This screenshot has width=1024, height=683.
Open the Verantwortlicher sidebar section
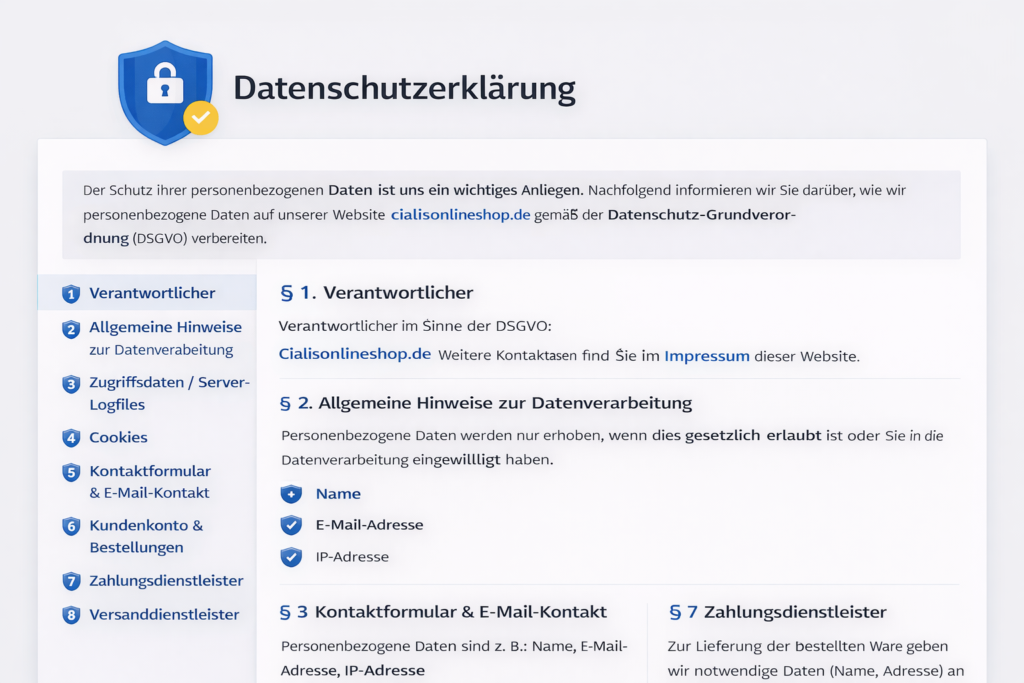point(152,293)
